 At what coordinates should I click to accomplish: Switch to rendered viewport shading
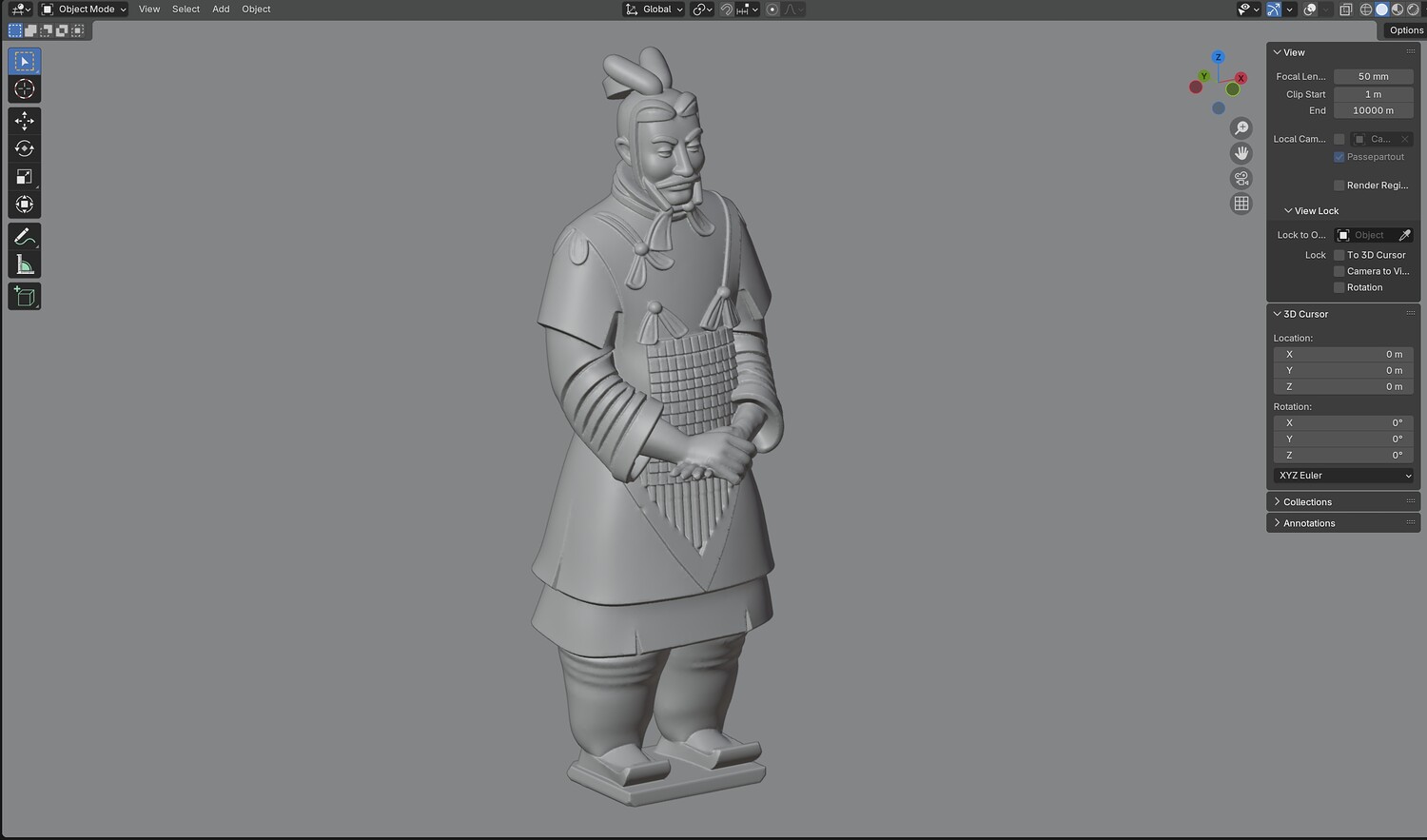coord(1413,10)
